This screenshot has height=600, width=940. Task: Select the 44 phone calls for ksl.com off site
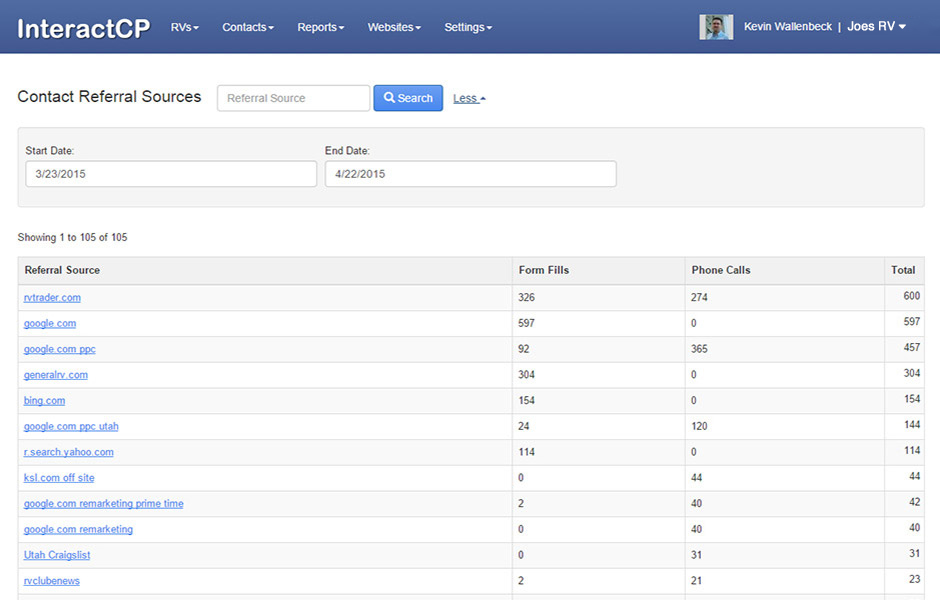tap(784, 478)
